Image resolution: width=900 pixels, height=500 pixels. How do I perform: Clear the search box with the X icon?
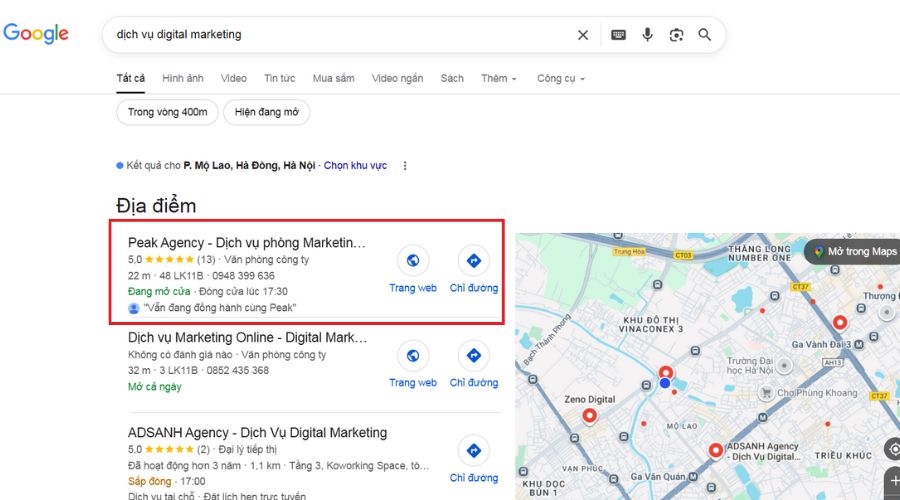(583, 35)
